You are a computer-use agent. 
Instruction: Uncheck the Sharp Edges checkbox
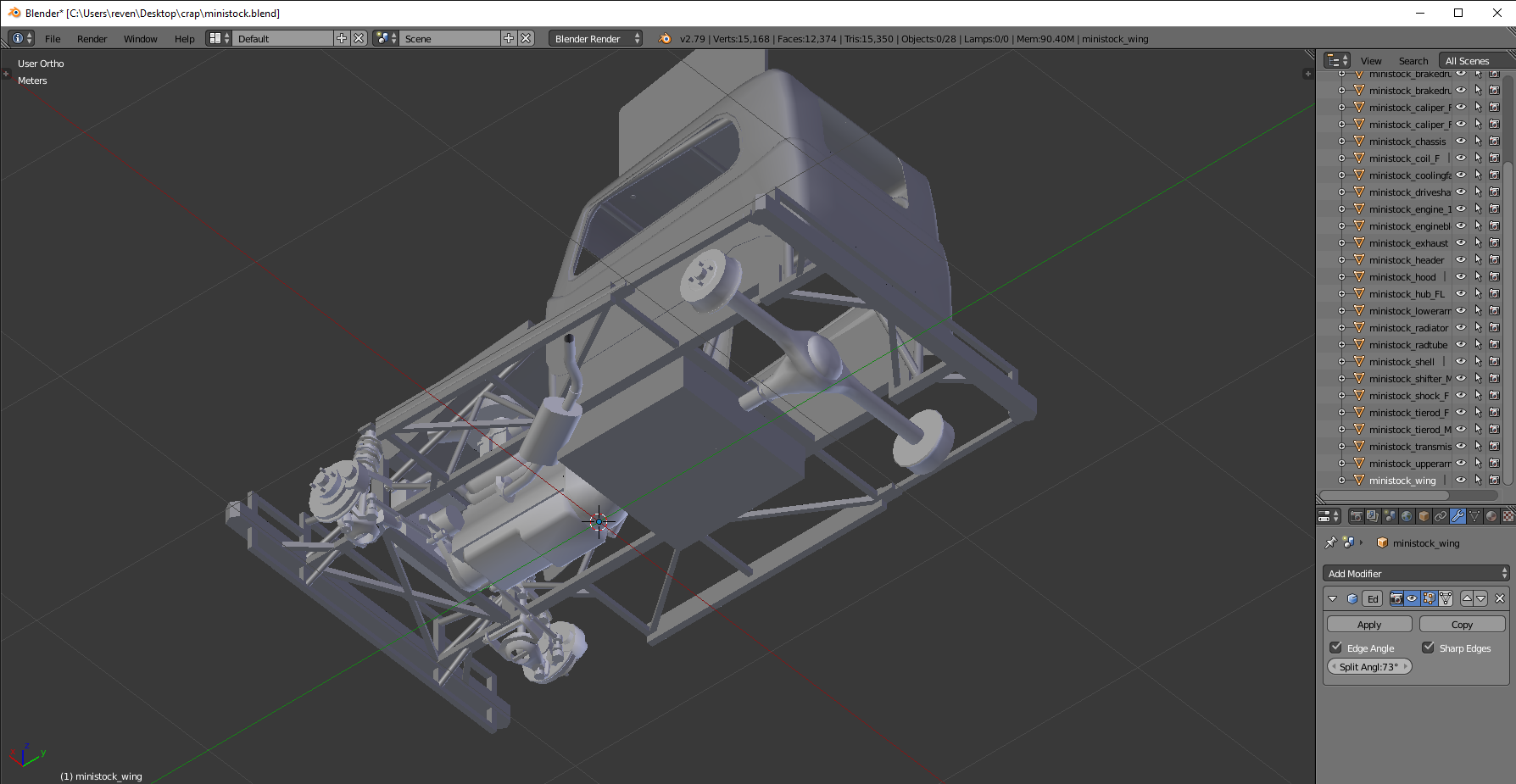click(1429, 648)
